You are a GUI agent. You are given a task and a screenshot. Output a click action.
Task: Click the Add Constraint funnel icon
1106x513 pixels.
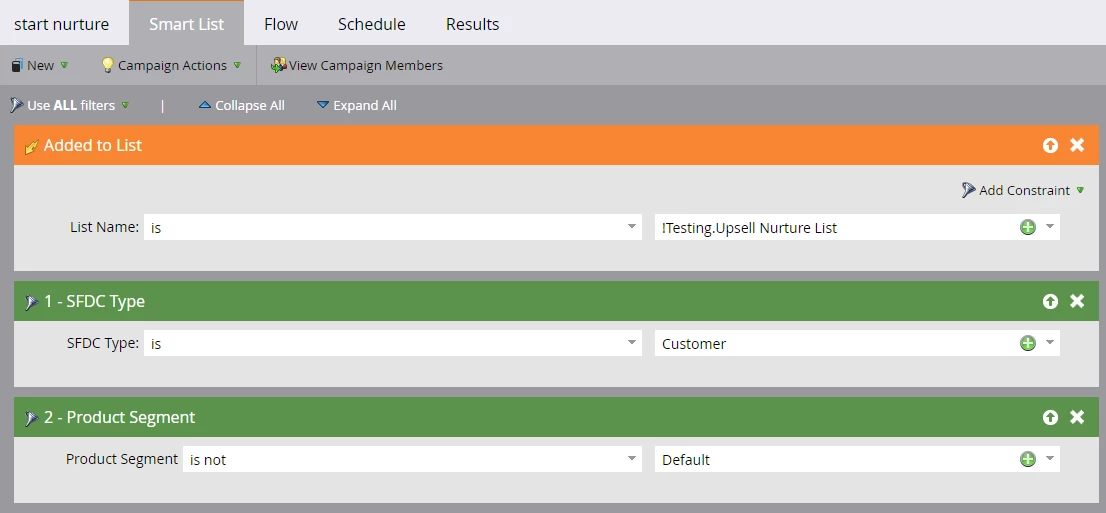[968, 190]
